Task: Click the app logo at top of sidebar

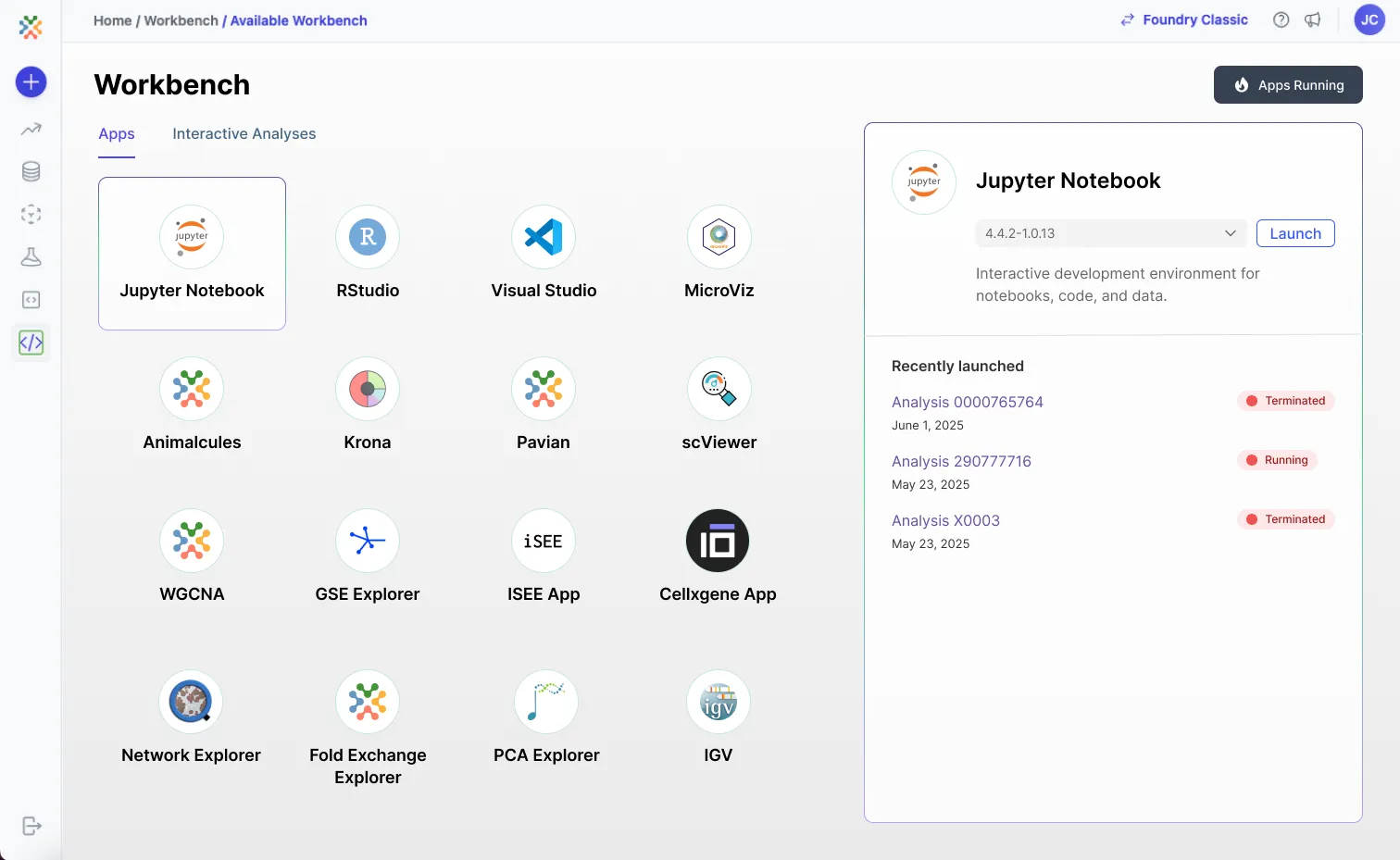Action: coord(31,27)
